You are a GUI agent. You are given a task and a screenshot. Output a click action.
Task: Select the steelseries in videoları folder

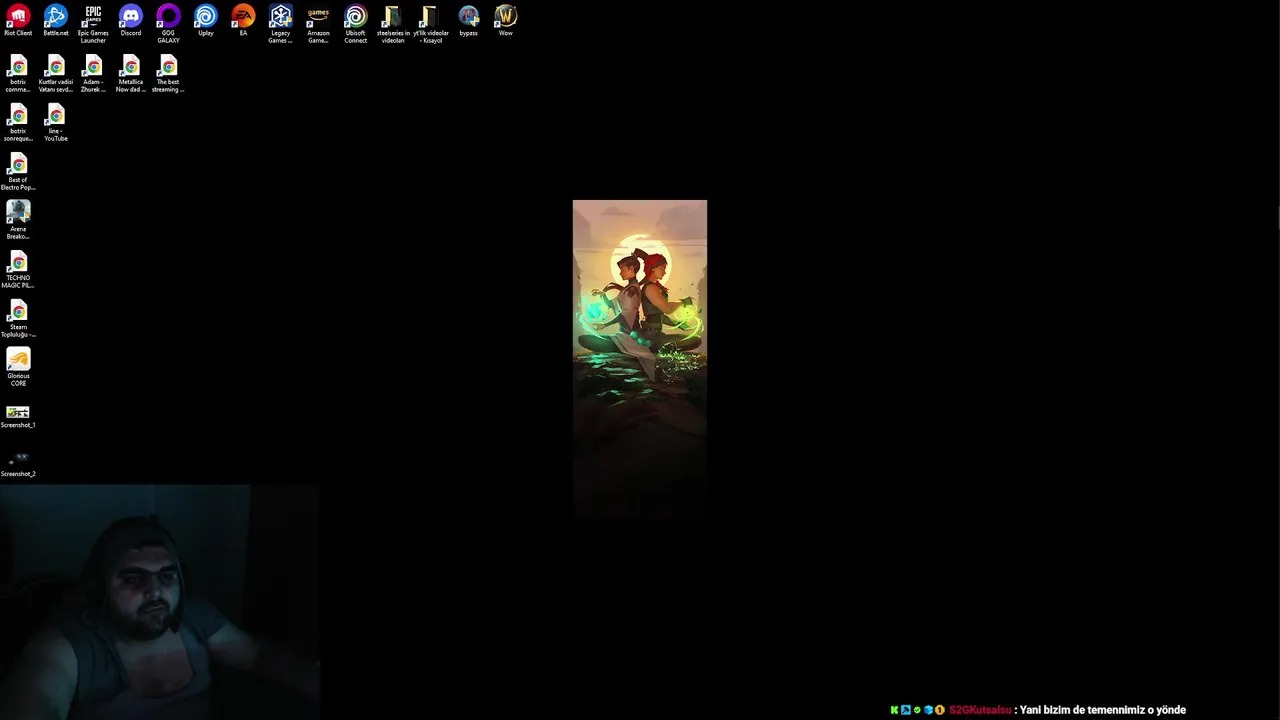(x=393, y=24)
